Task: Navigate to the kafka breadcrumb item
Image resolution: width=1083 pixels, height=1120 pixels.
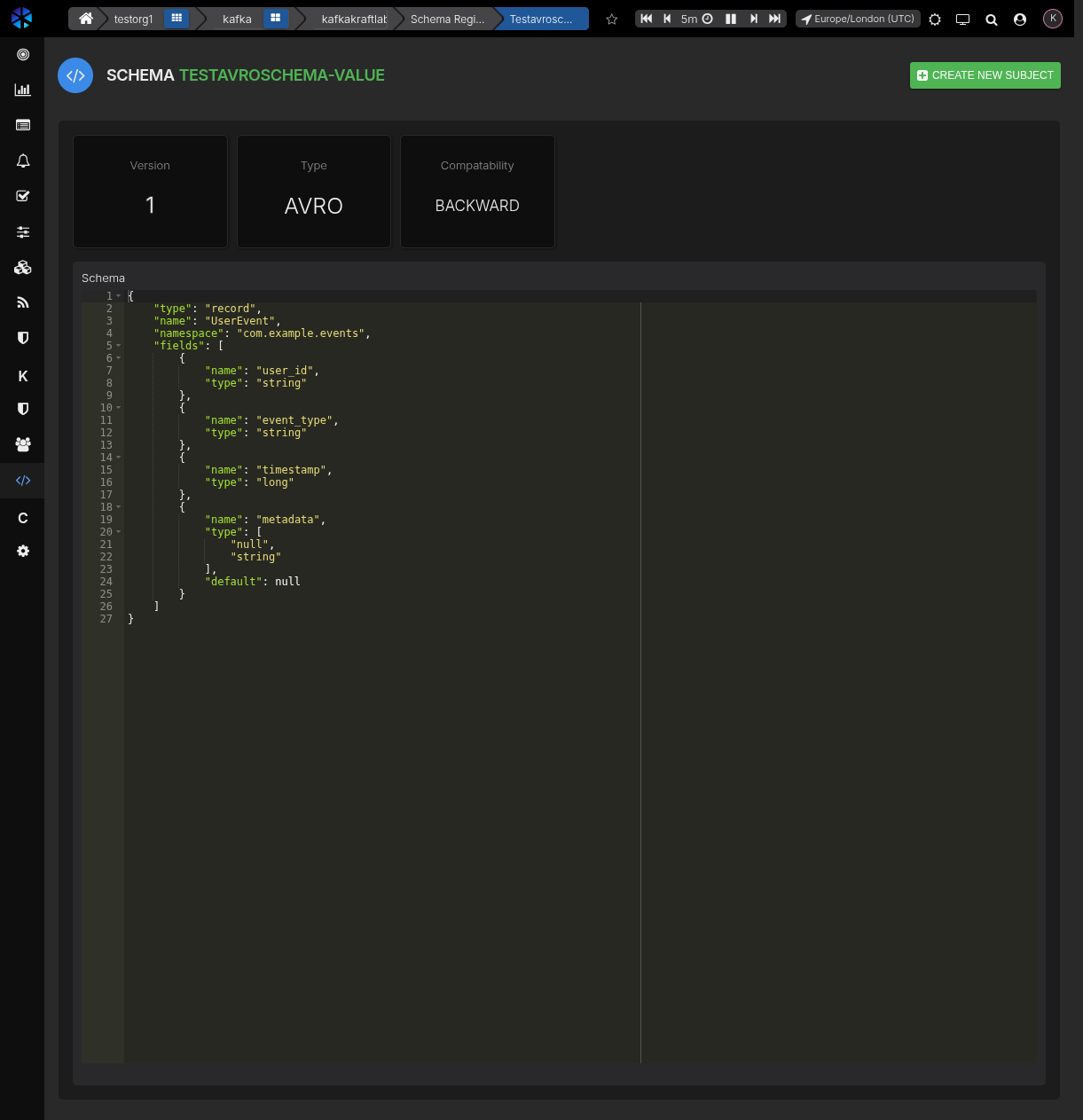Action: 237,19
